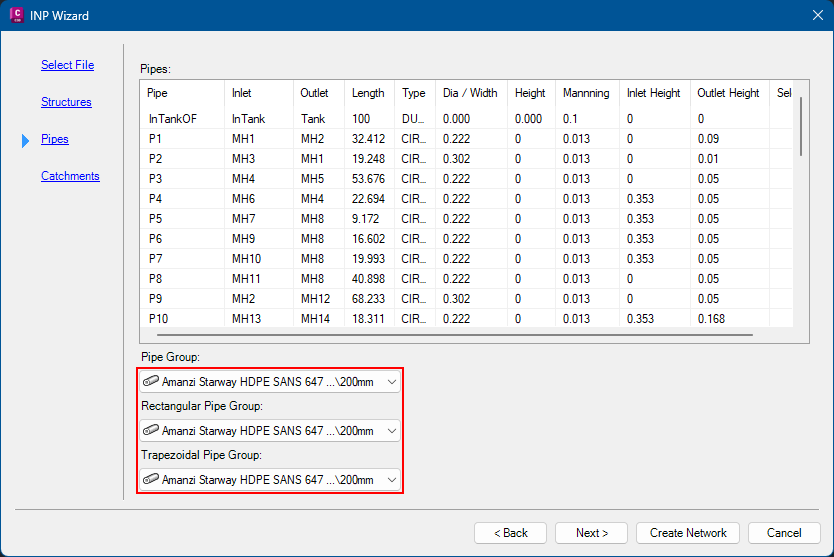
Task: Click length value 68.233
Action: [x=368, y=298]
